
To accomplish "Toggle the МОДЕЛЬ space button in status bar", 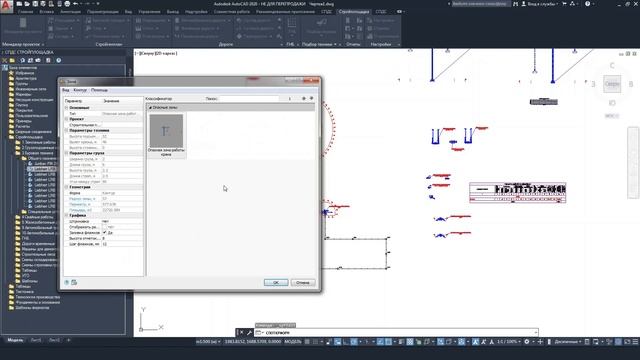I will click(x=293, y=342).
